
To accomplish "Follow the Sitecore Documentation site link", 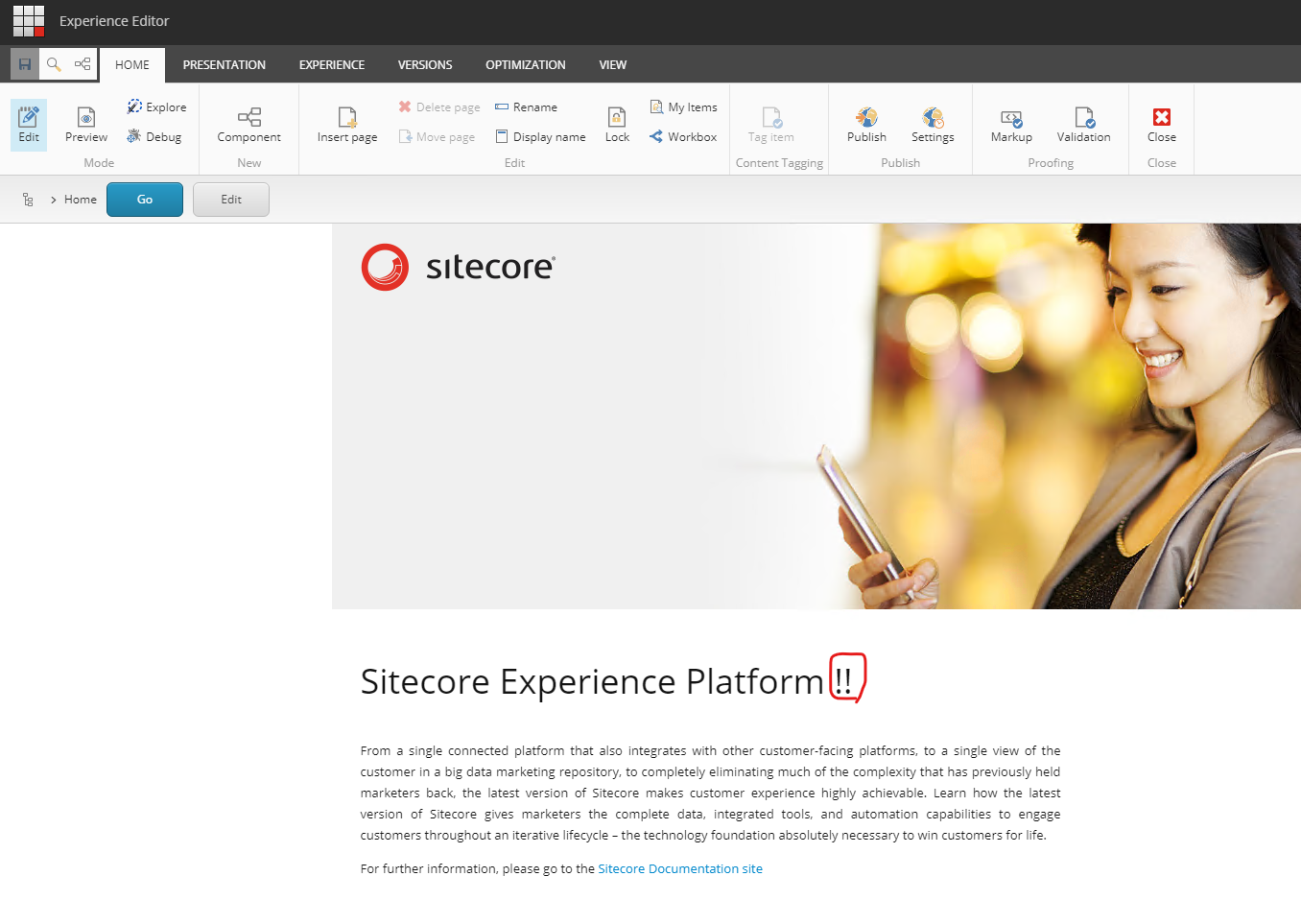I will coord(680,868).
